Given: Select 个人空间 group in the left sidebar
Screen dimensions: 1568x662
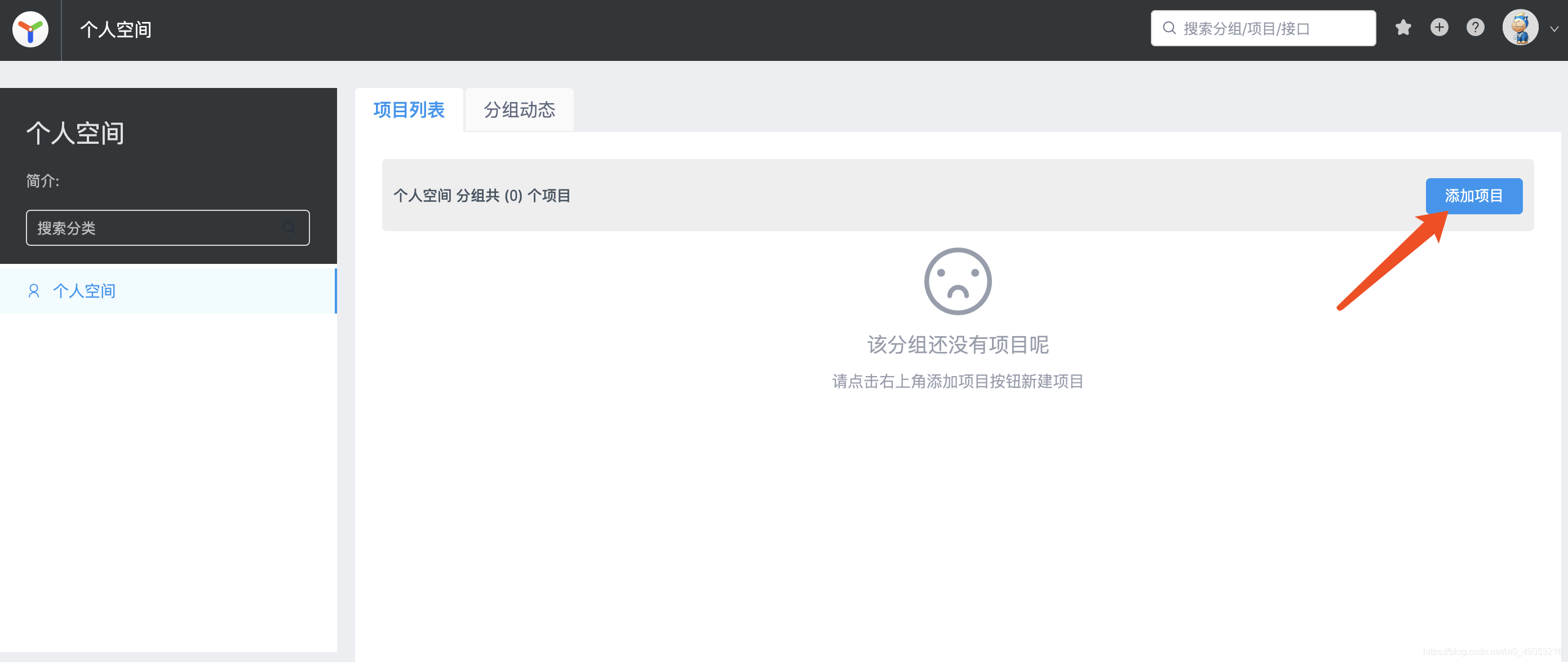Looking at the screenshot, I should click(85, 290).
